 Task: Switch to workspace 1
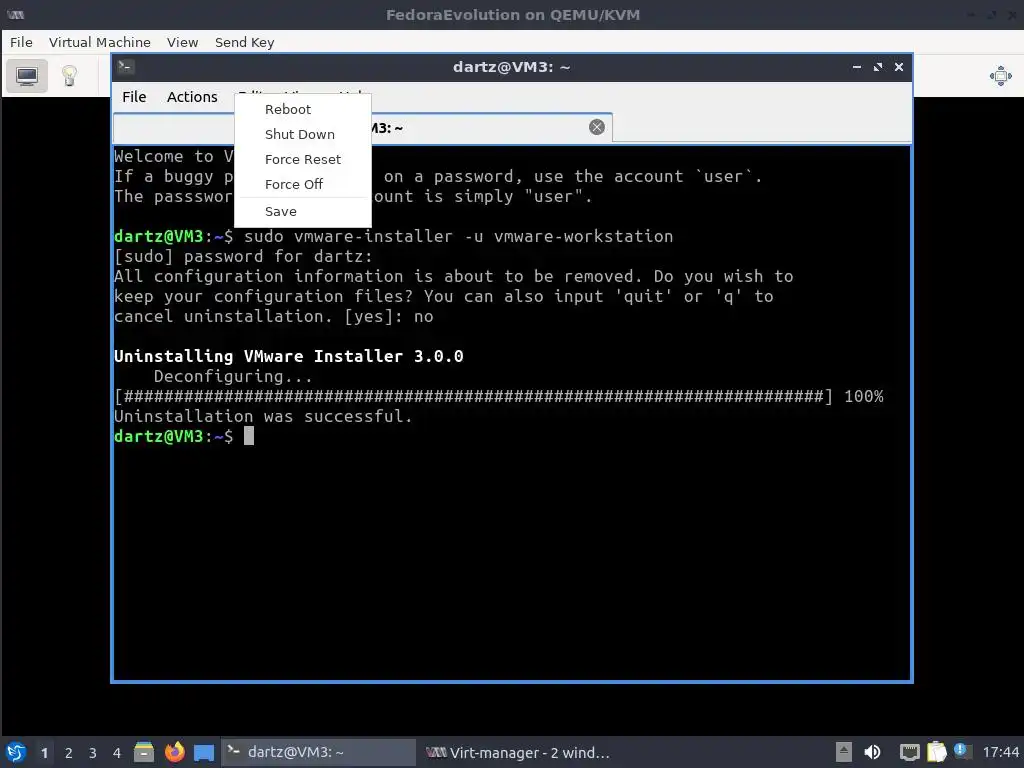[44, 753]
